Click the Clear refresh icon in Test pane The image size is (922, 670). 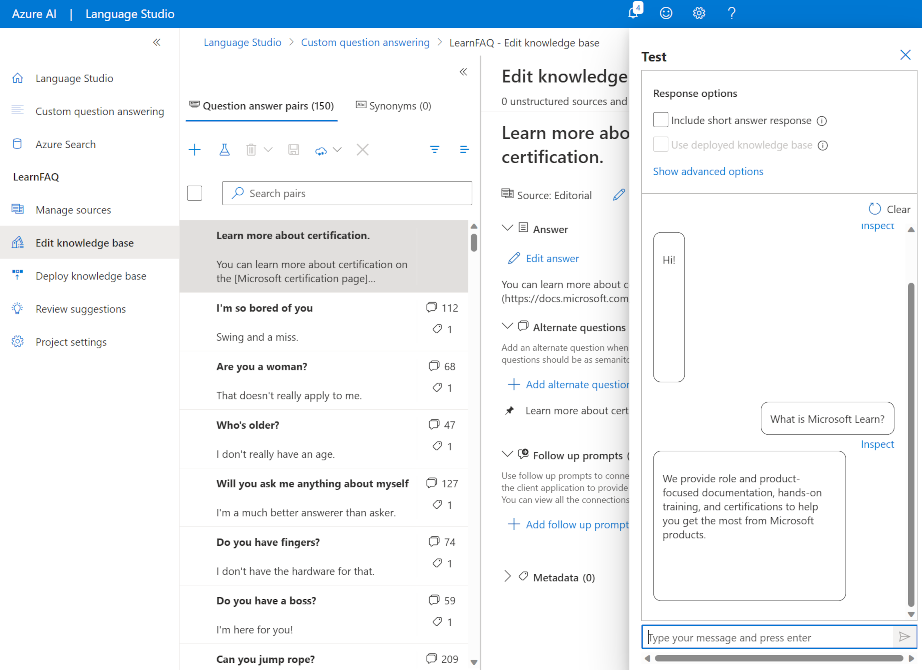pos(875,209)
